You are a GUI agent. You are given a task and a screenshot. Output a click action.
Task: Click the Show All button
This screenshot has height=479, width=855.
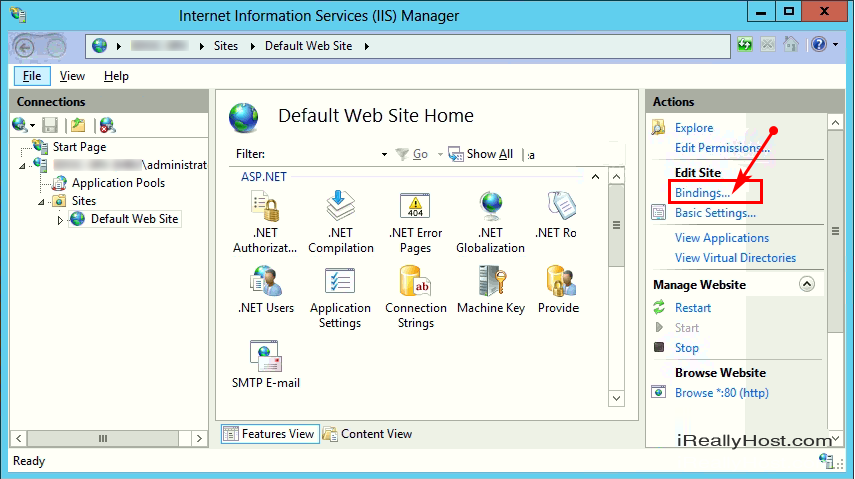(x=481, y=154)
